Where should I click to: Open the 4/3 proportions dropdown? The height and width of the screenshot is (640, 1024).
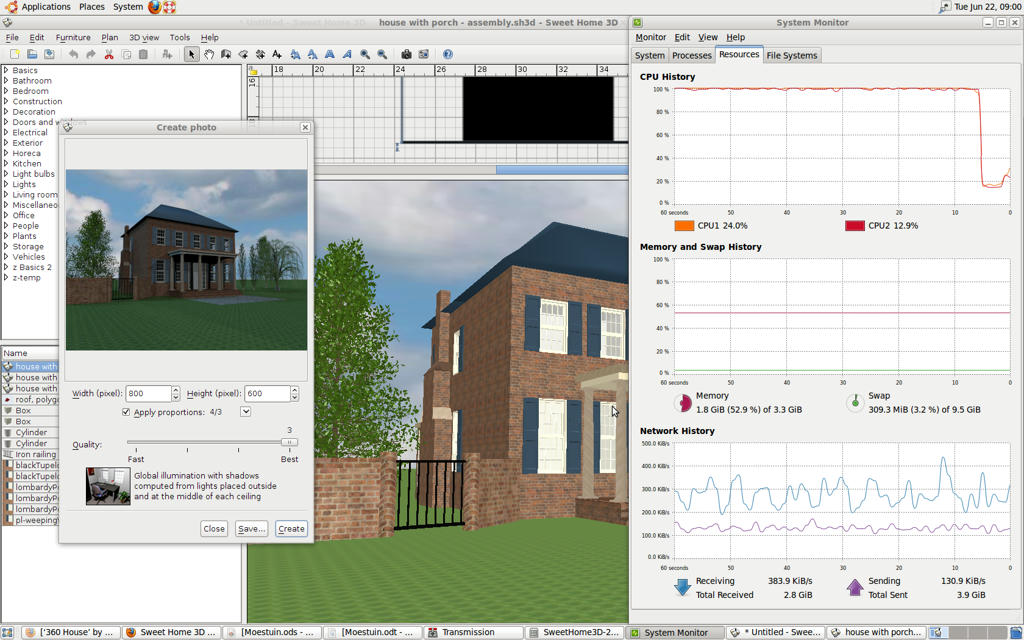coord(246,411)
